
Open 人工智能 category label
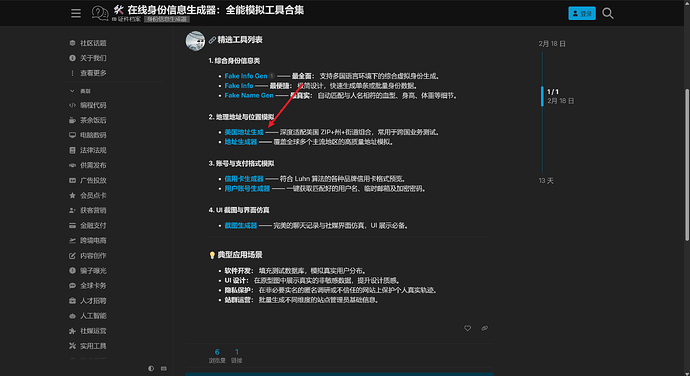click(x=93, y=316)
